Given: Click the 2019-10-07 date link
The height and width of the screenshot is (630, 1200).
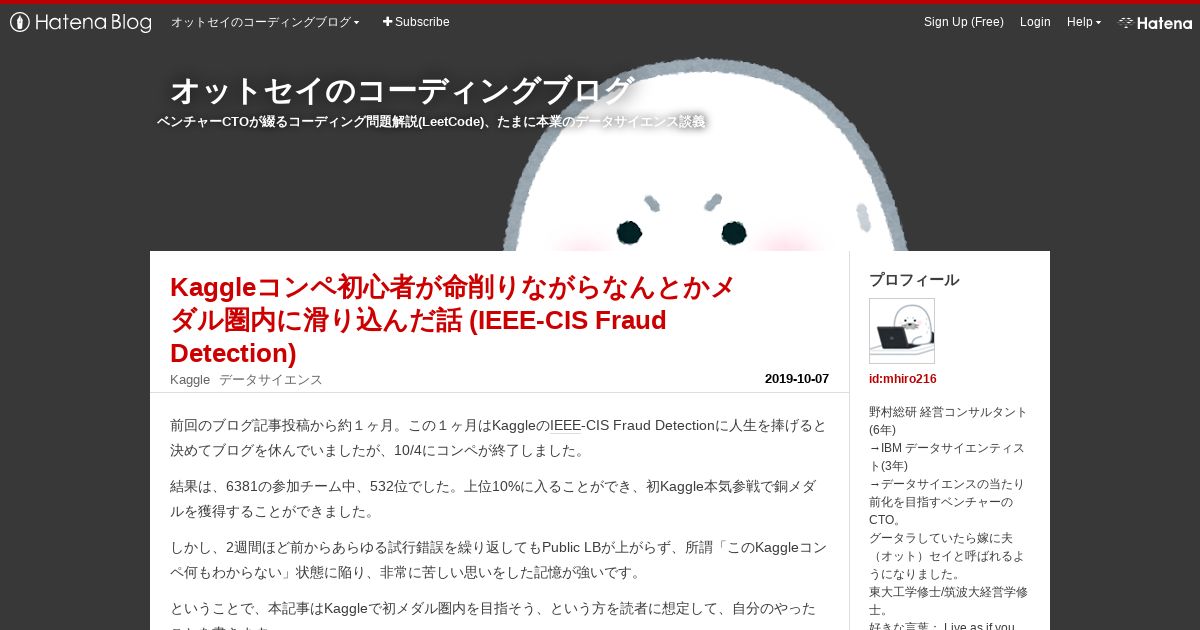Looking at the screenshot, I should tap(797, 379).
